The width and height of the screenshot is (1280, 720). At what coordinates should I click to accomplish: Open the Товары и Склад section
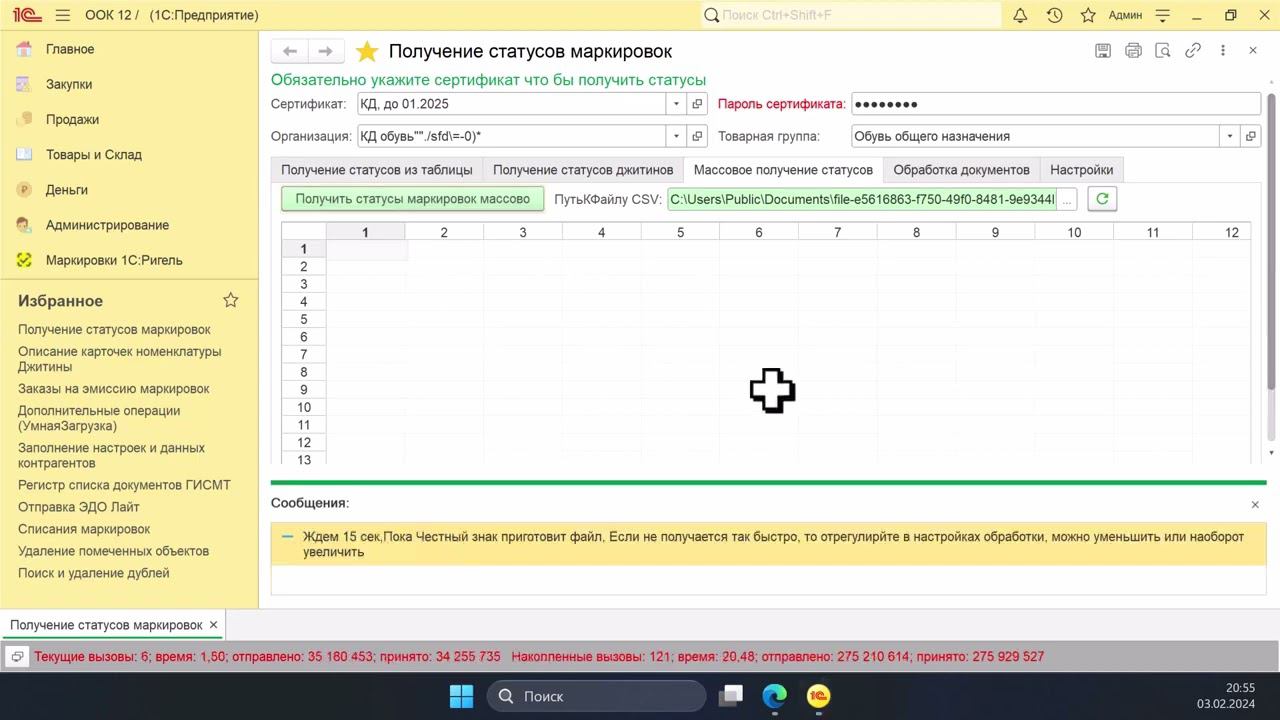click(x=94, y=154)
